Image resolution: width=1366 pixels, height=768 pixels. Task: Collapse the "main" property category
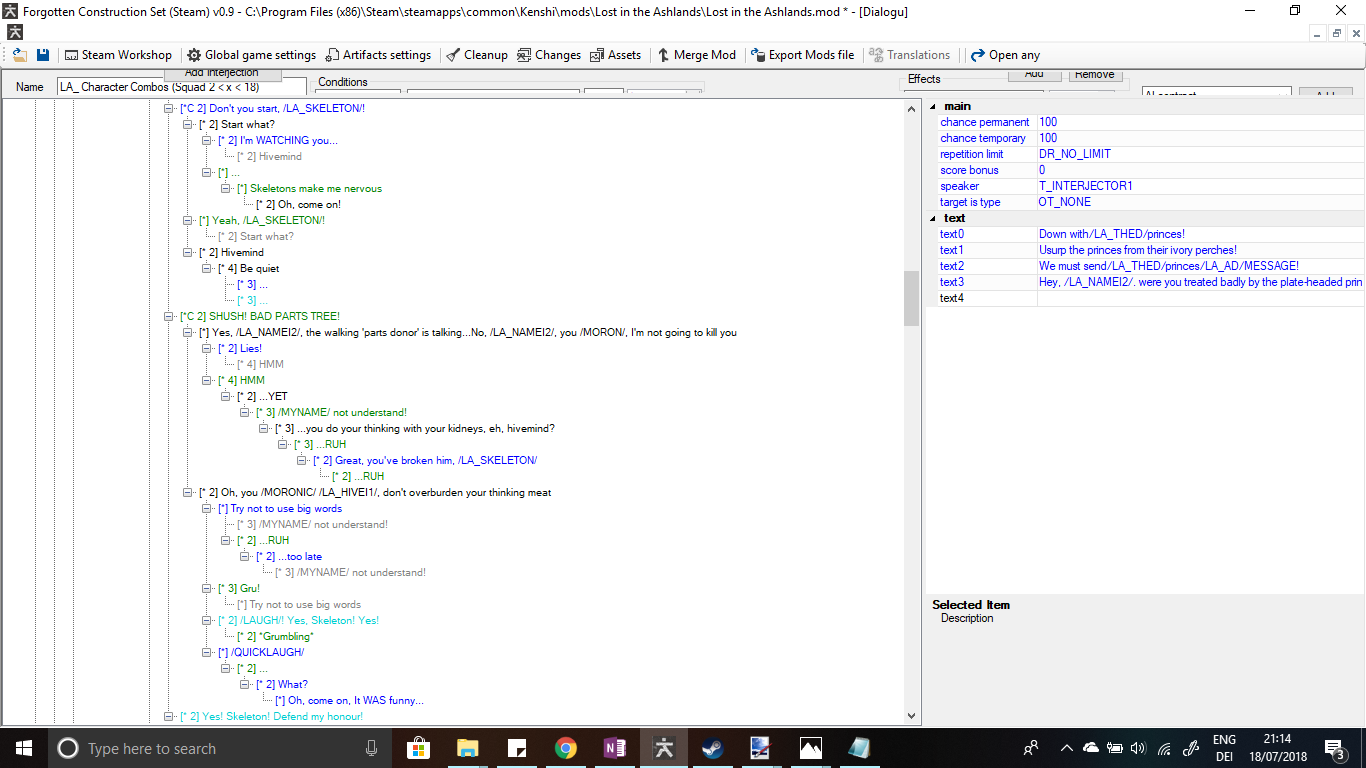tap(933, 106)
